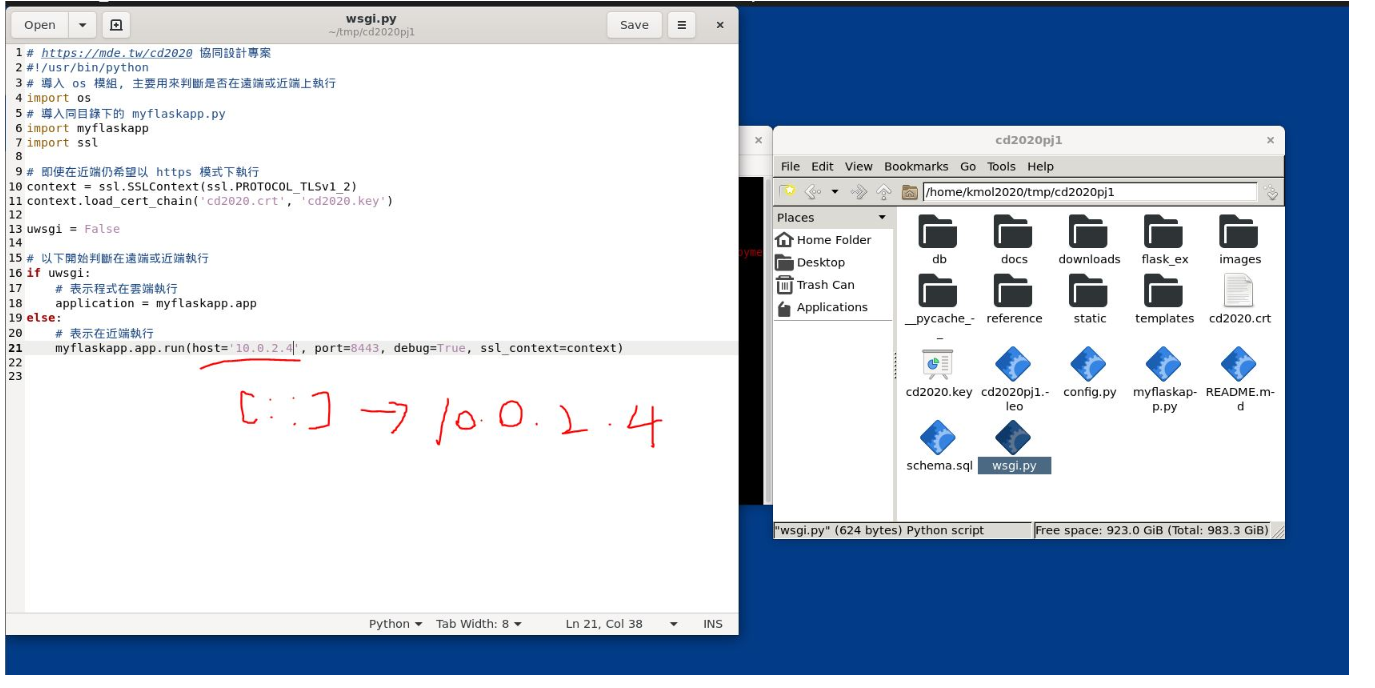Go back with the file manager arrow
Viewport: 1375px width, 688px height.
pyautogui.click(x=813, y=192)
